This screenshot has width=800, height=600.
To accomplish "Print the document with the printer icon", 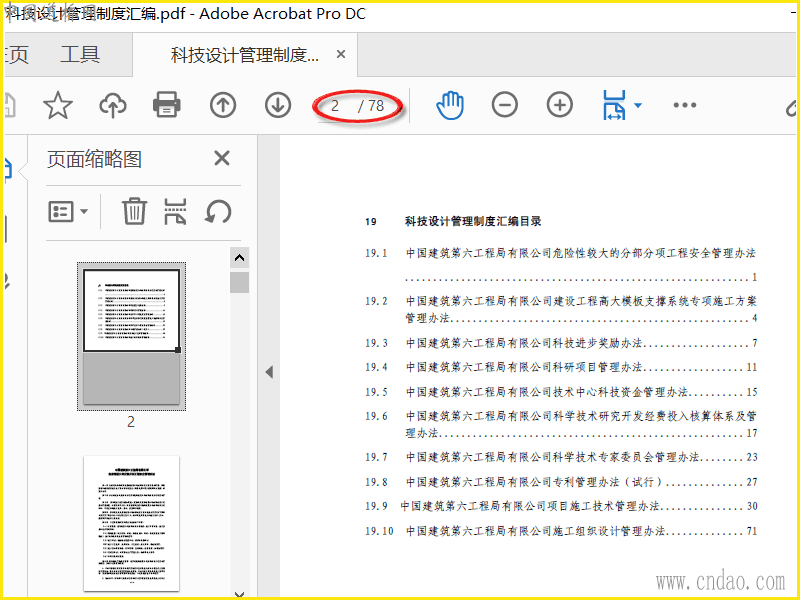I will (167, 105).
